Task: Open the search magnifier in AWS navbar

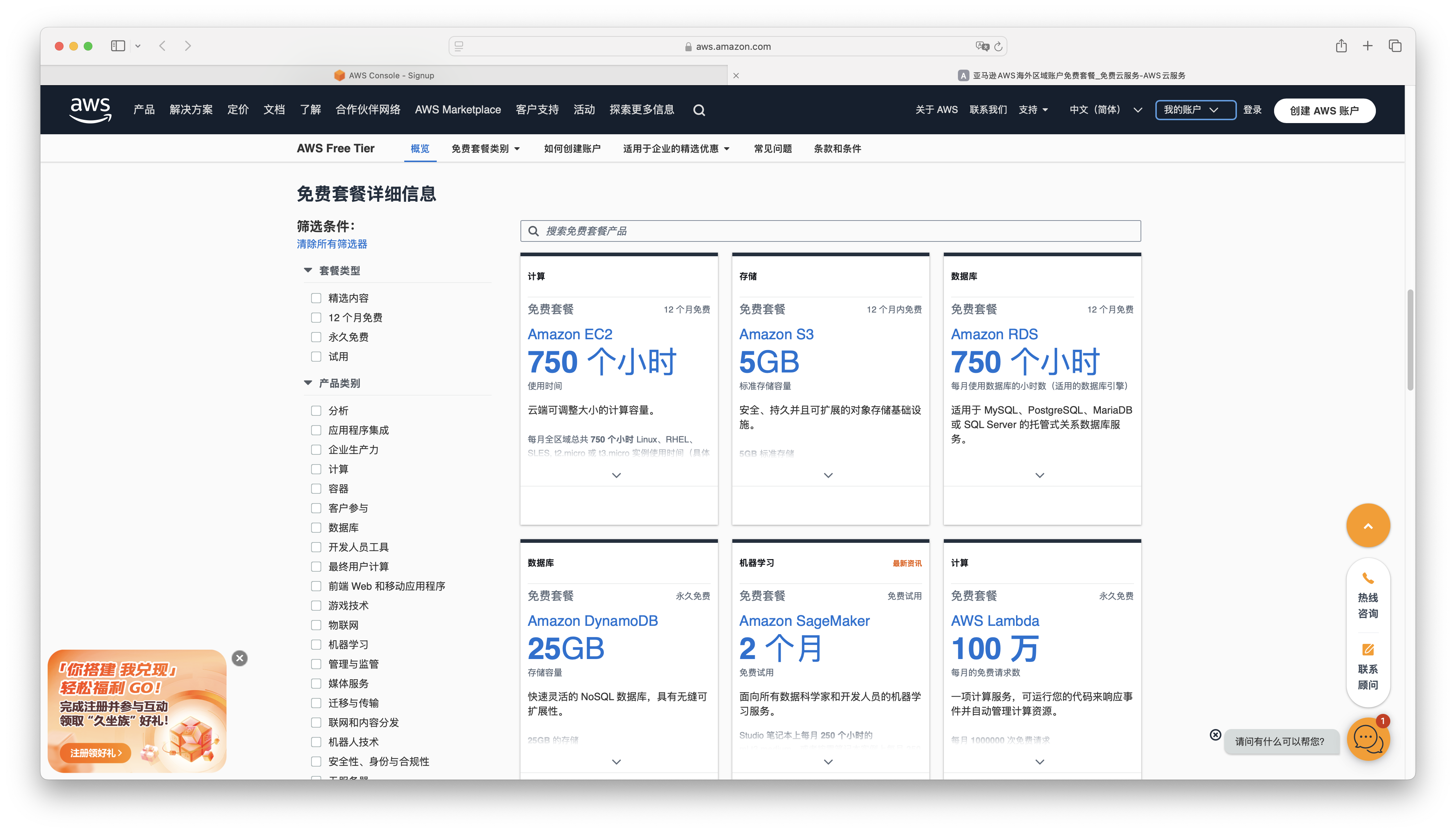Action: [698, 110]
